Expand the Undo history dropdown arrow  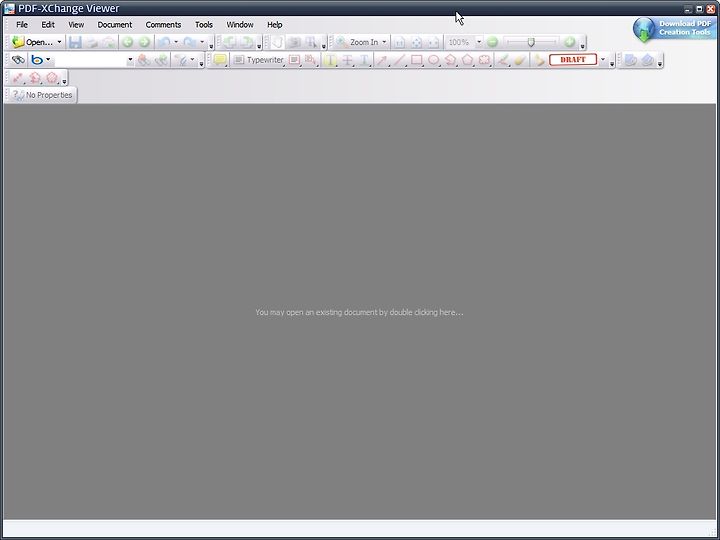click(176, 42)
